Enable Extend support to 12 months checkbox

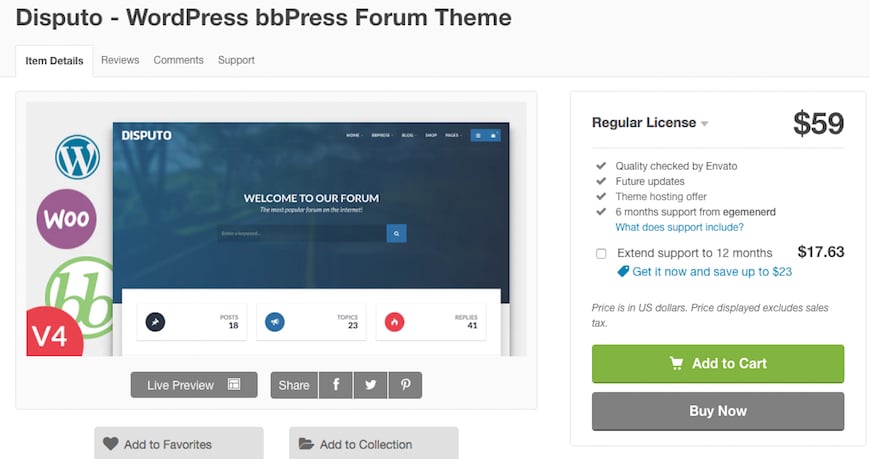tap(601, 254)
